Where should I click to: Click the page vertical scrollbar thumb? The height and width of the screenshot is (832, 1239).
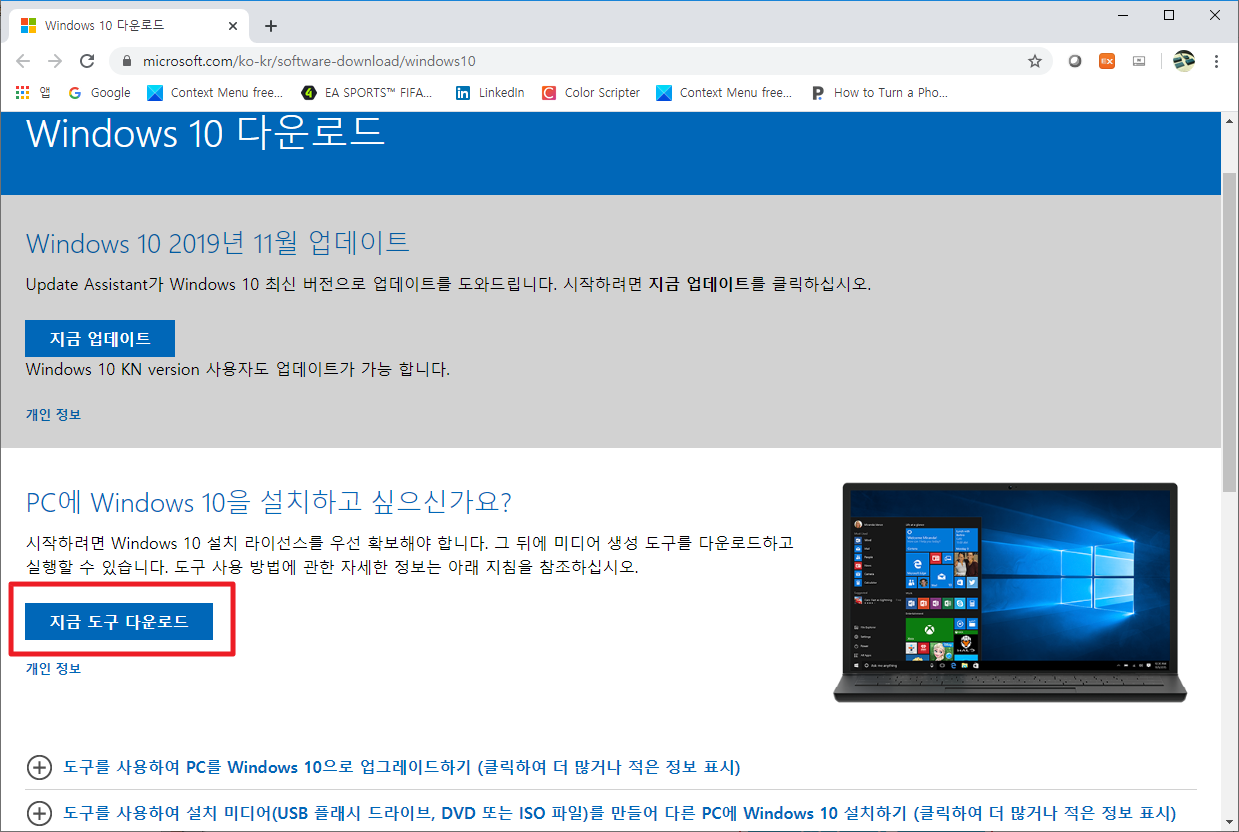tap(1229, 330)
